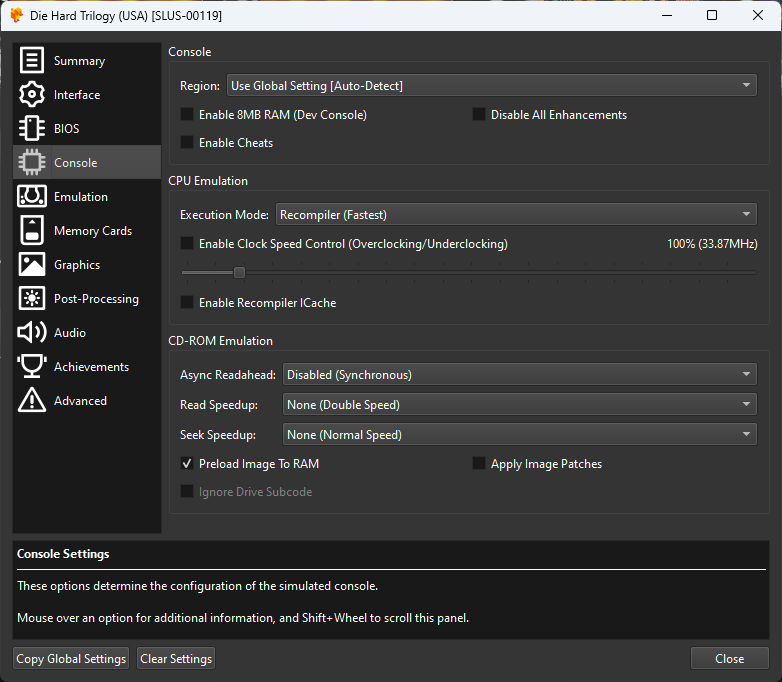The width and height of the screenshot is (782, 682).
Task: Select the Emulation settings page
Action: point(87,196)
